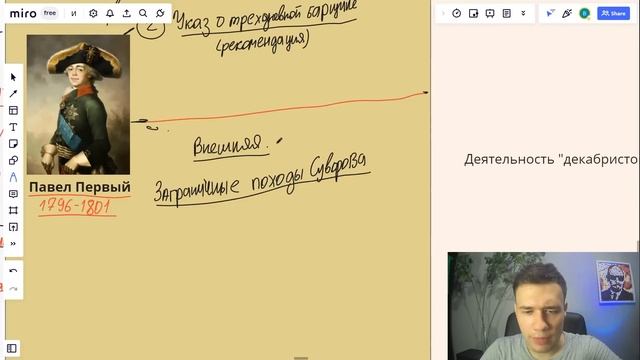Viewport: 640px width, 360px height.
Task: Open the green user avatar
Action: coord(584,13)
